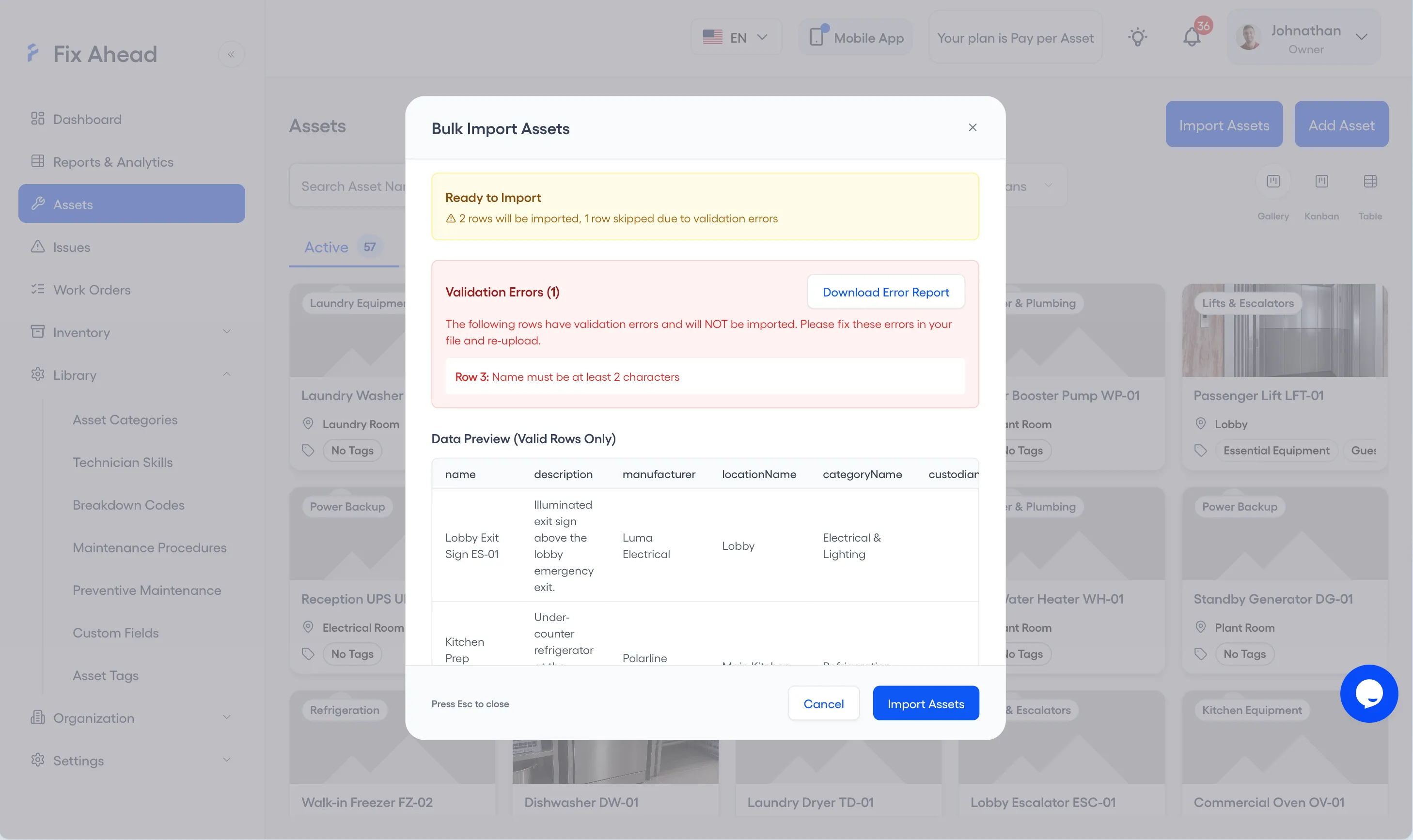
Task: Open the Dashboard grid icon
Action: coord(37,118)
